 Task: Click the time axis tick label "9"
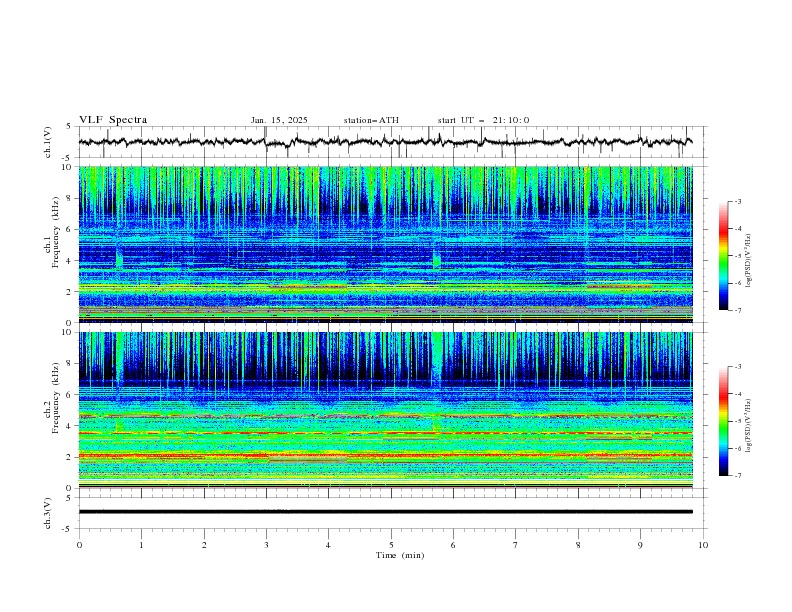[x=640, y=545]
